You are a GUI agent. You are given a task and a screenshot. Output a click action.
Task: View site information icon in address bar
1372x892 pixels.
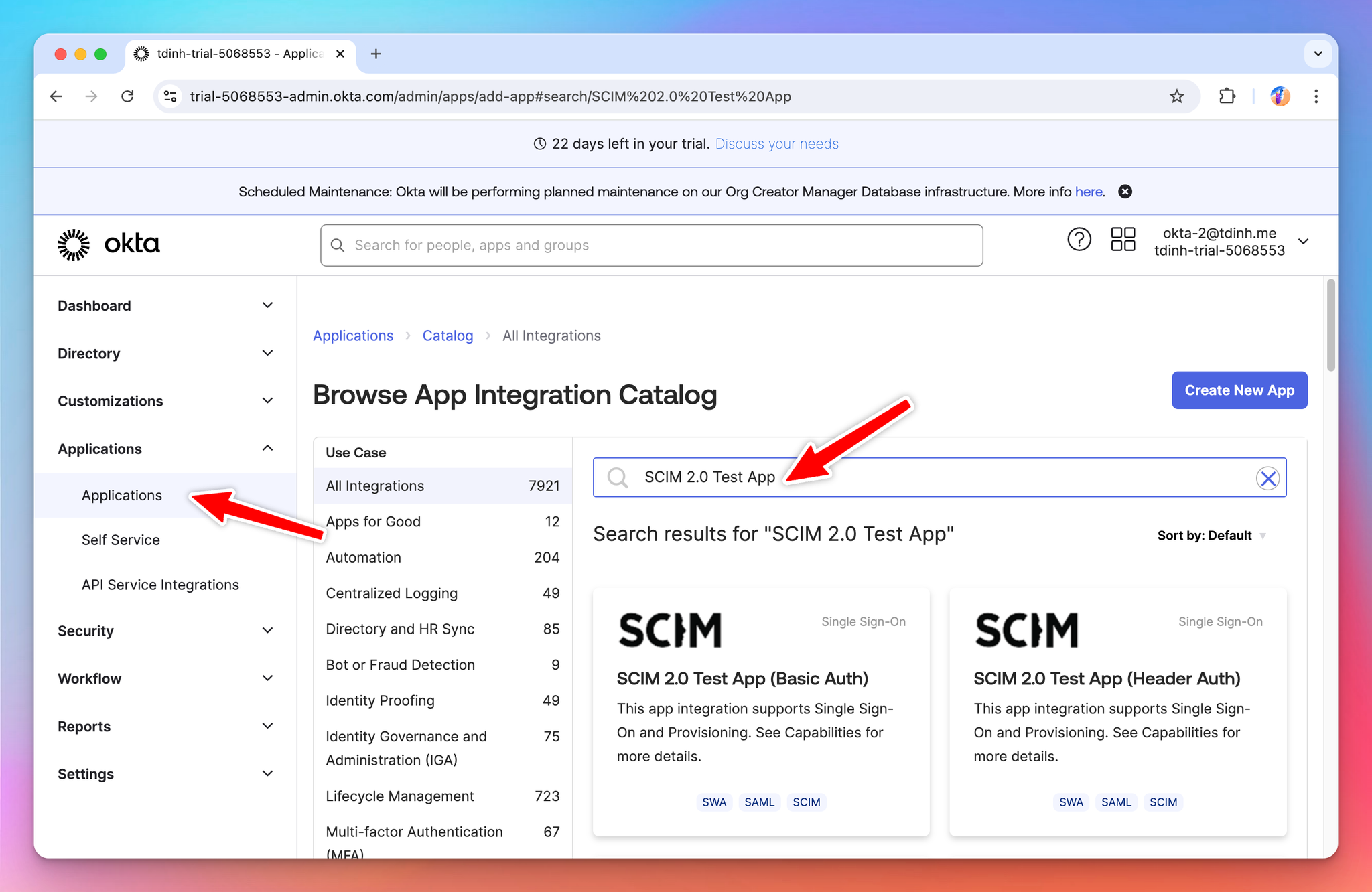point(170,96)
